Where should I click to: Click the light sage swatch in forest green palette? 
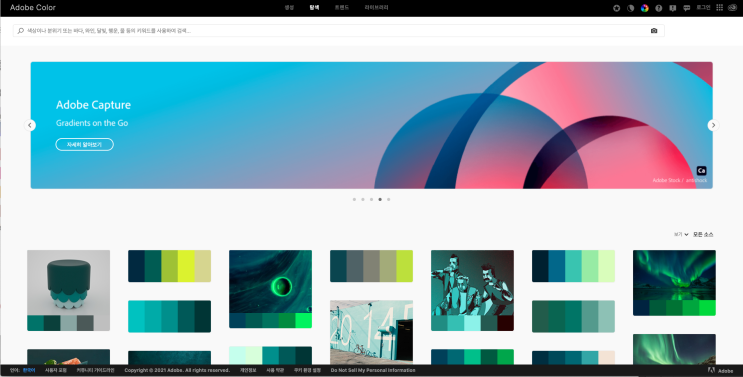(x=607, y=316)
